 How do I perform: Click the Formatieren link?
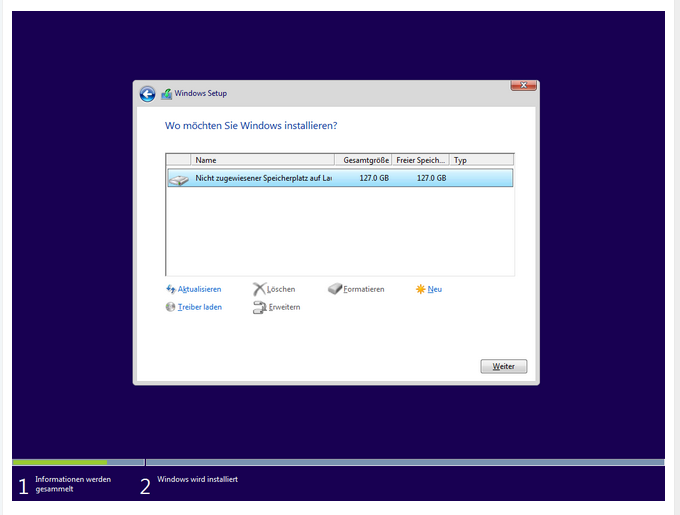point(364,289)
